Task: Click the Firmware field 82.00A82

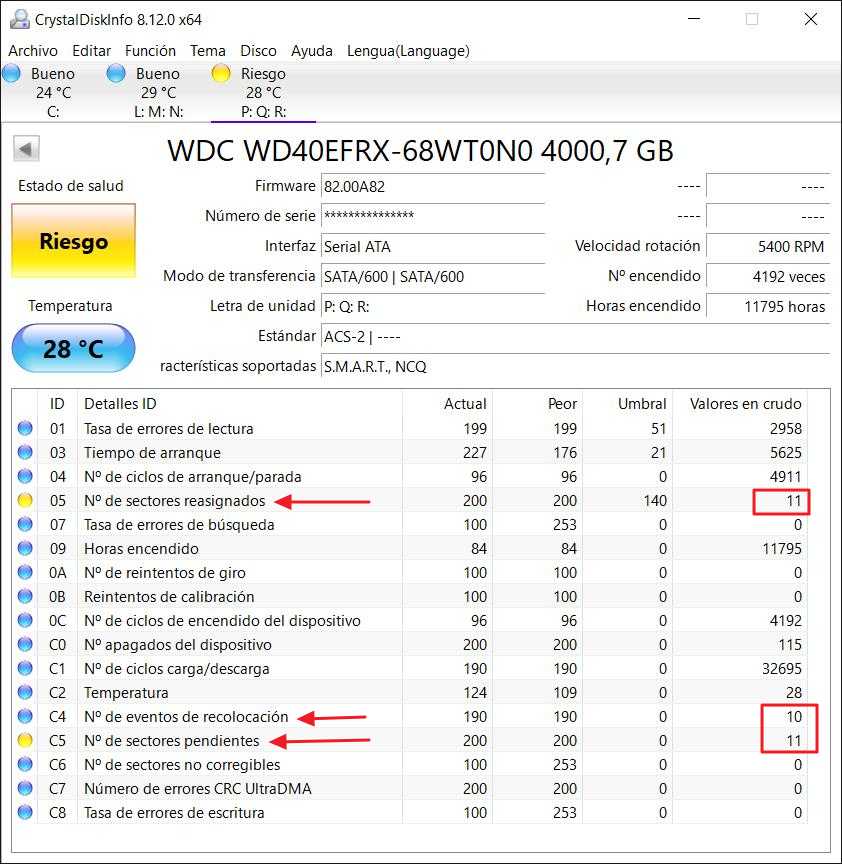Action: pos(433,186)
